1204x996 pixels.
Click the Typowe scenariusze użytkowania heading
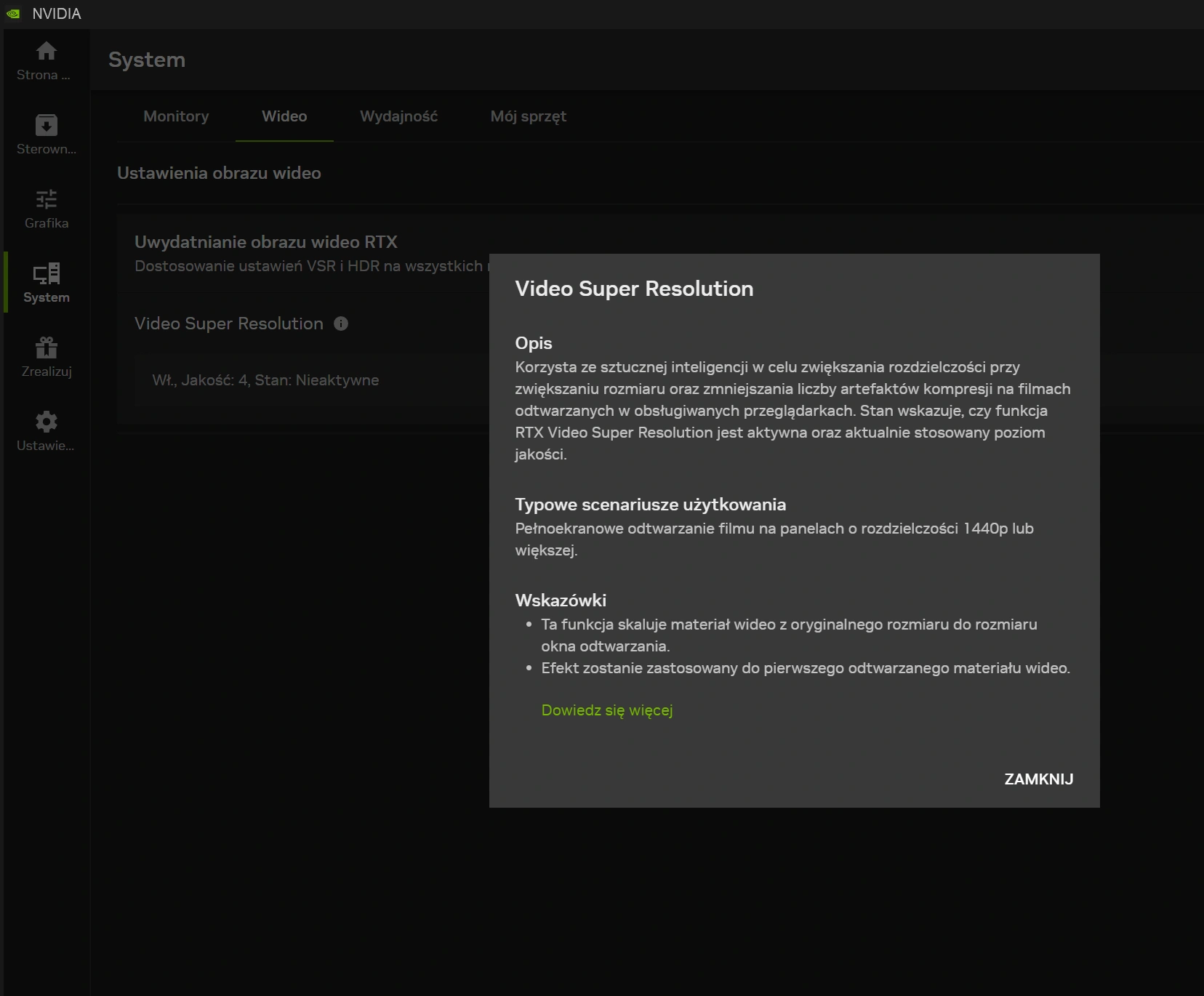point(651,505)
